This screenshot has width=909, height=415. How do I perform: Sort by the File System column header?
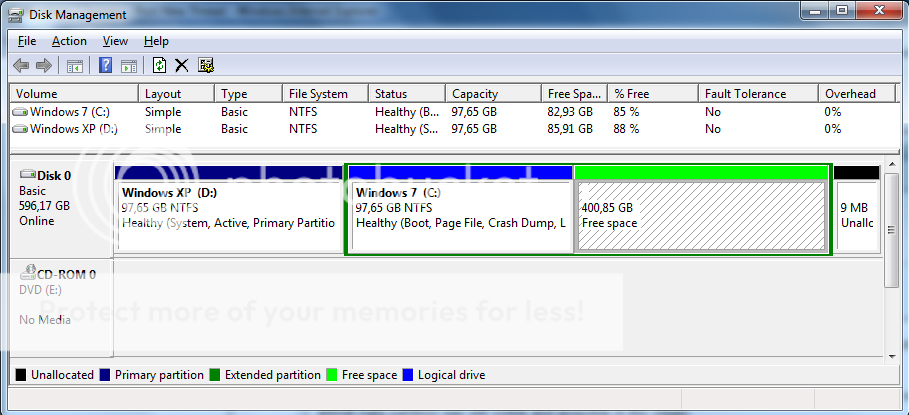318,94
